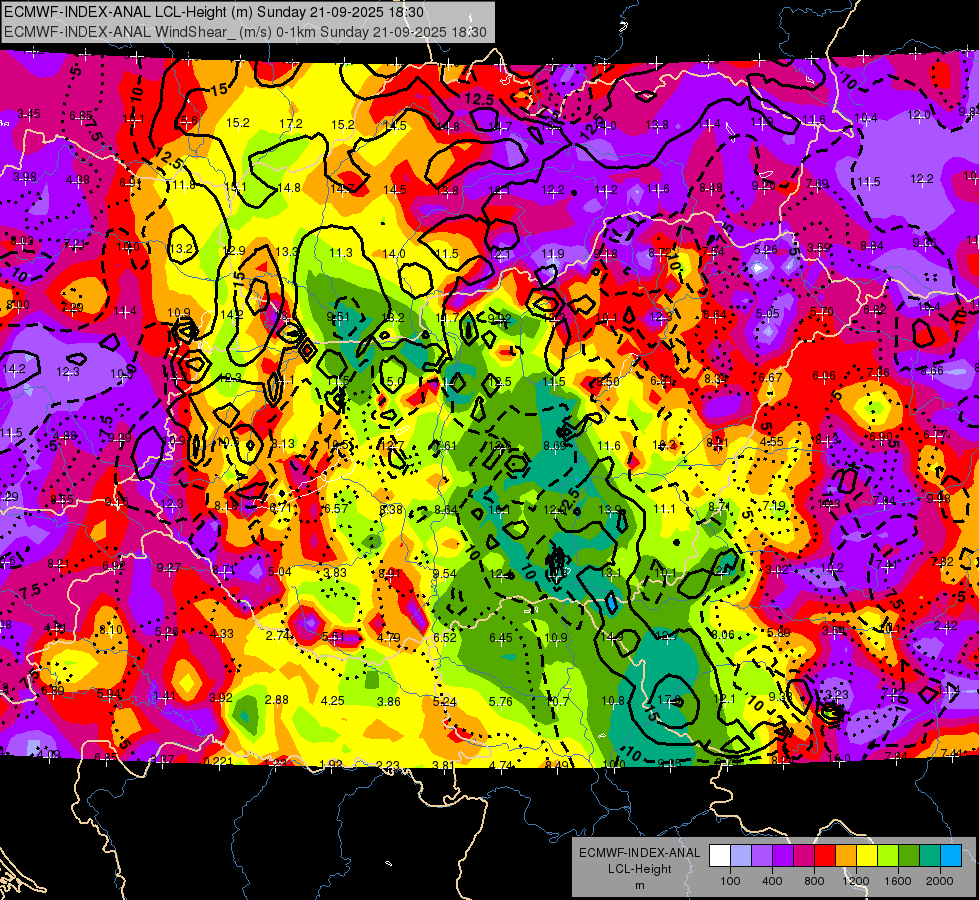Click the legend tick label 100
This screenshot has height=900, width=979.
pyautogui.click(x=730, y=881)
